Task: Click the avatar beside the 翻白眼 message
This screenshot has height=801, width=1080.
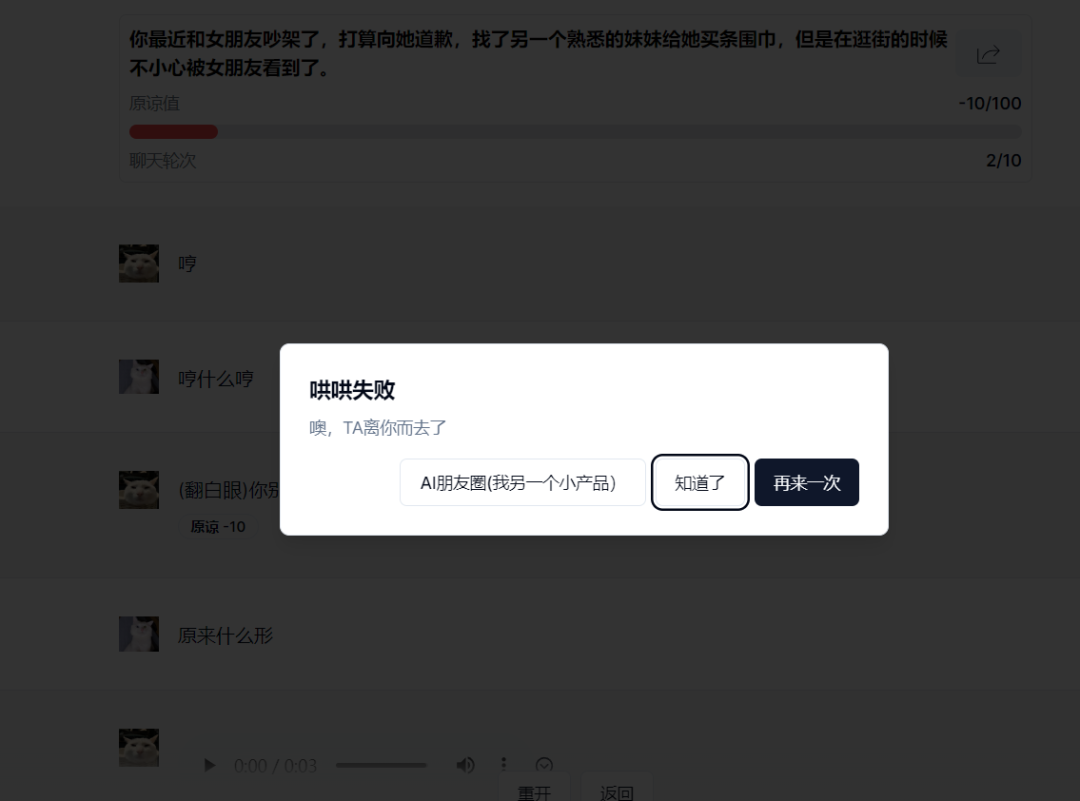Action: (x=139, y=490)
